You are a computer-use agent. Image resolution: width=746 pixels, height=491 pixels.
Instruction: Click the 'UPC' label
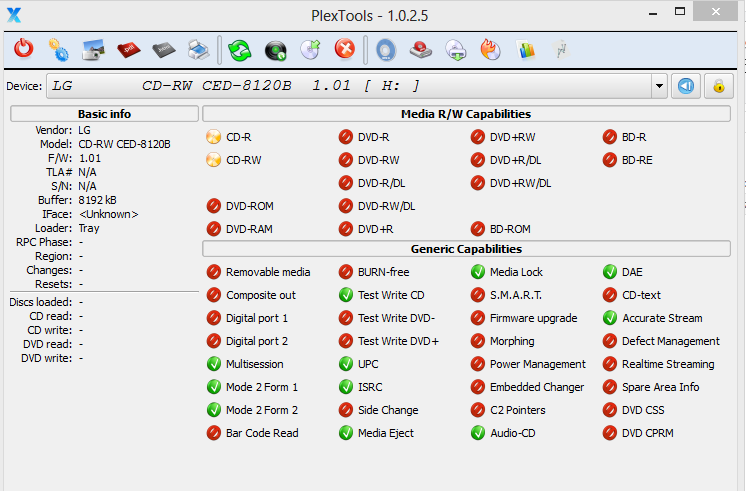[368, 364]
